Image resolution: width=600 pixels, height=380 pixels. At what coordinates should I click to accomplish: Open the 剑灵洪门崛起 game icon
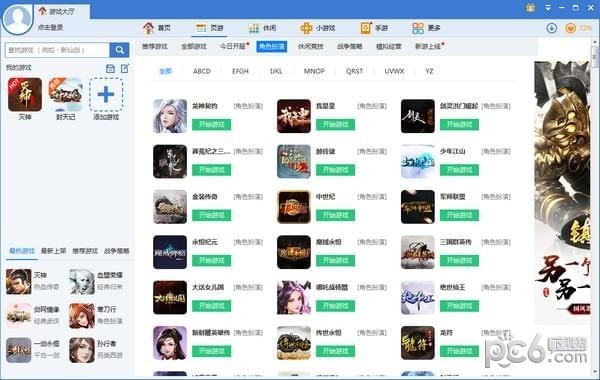[418, 116]
